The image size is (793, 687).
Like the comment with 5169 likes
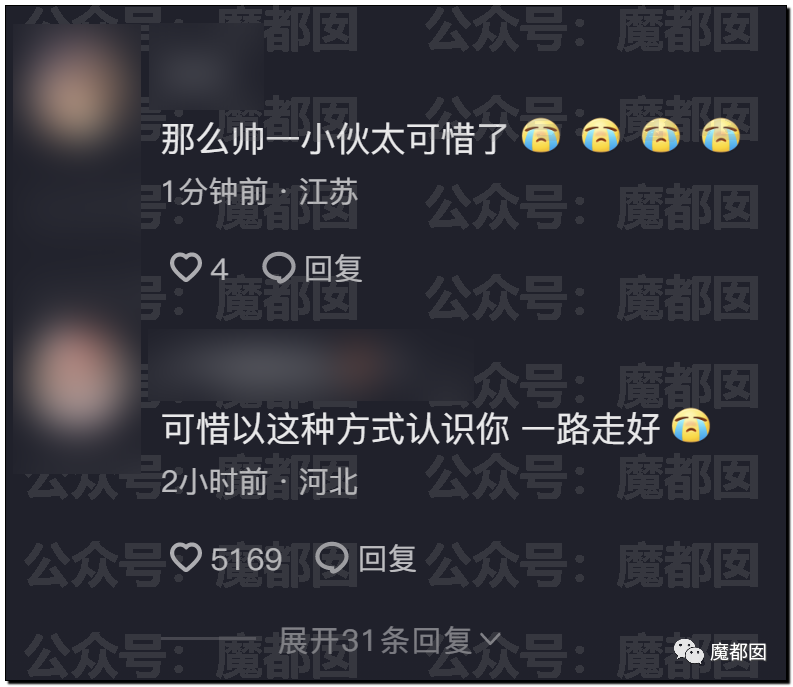tap(186, 557)
